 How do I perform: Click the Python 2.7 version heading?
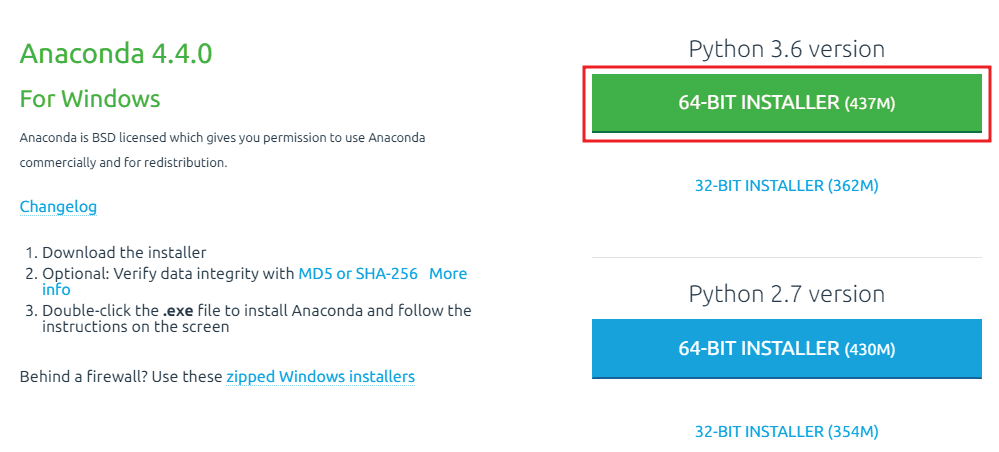786,294
